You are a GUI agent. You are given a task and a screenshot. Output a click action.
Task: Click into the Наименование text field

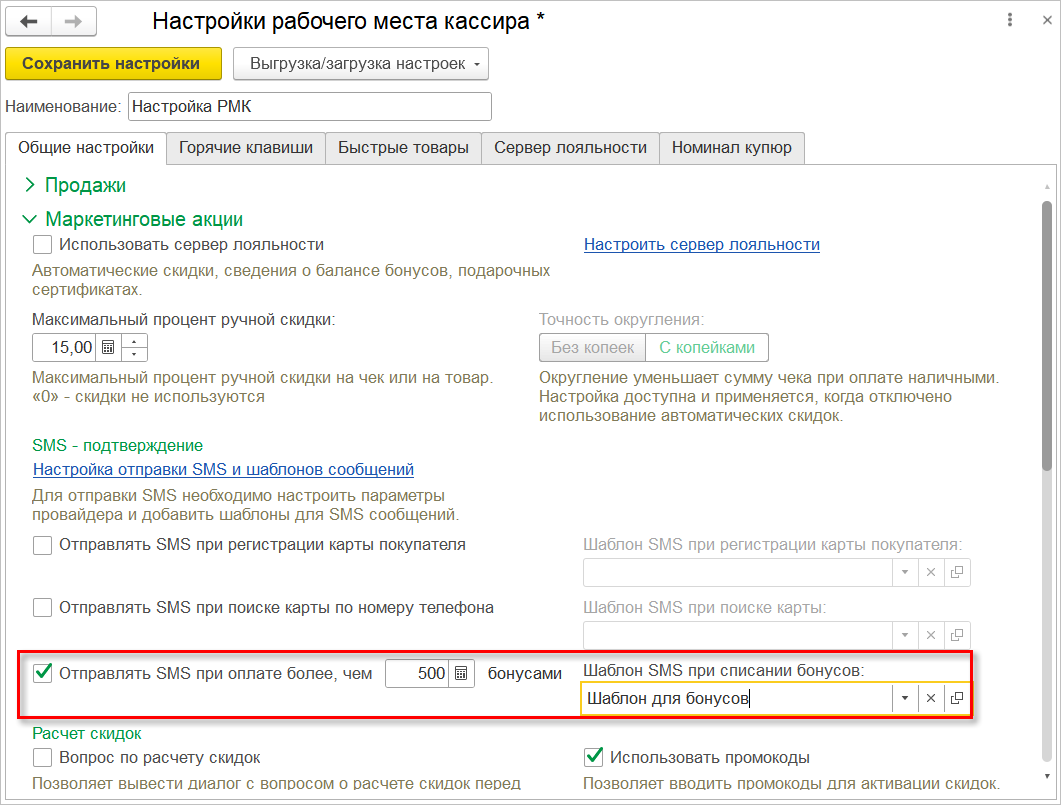click(309, 106)
